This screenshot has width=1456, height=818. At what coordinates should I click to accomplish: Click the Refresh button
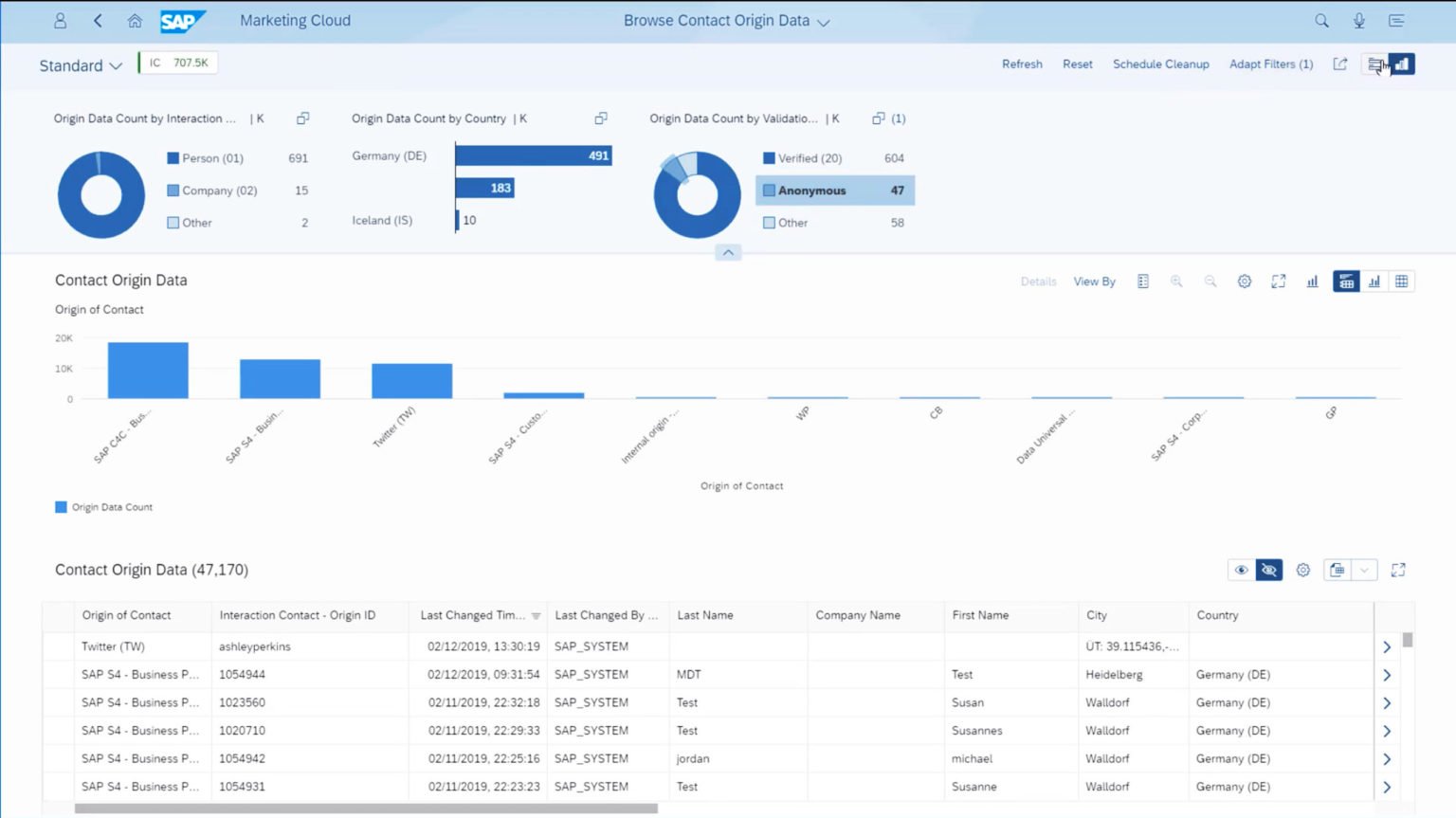coord(1022,64)
